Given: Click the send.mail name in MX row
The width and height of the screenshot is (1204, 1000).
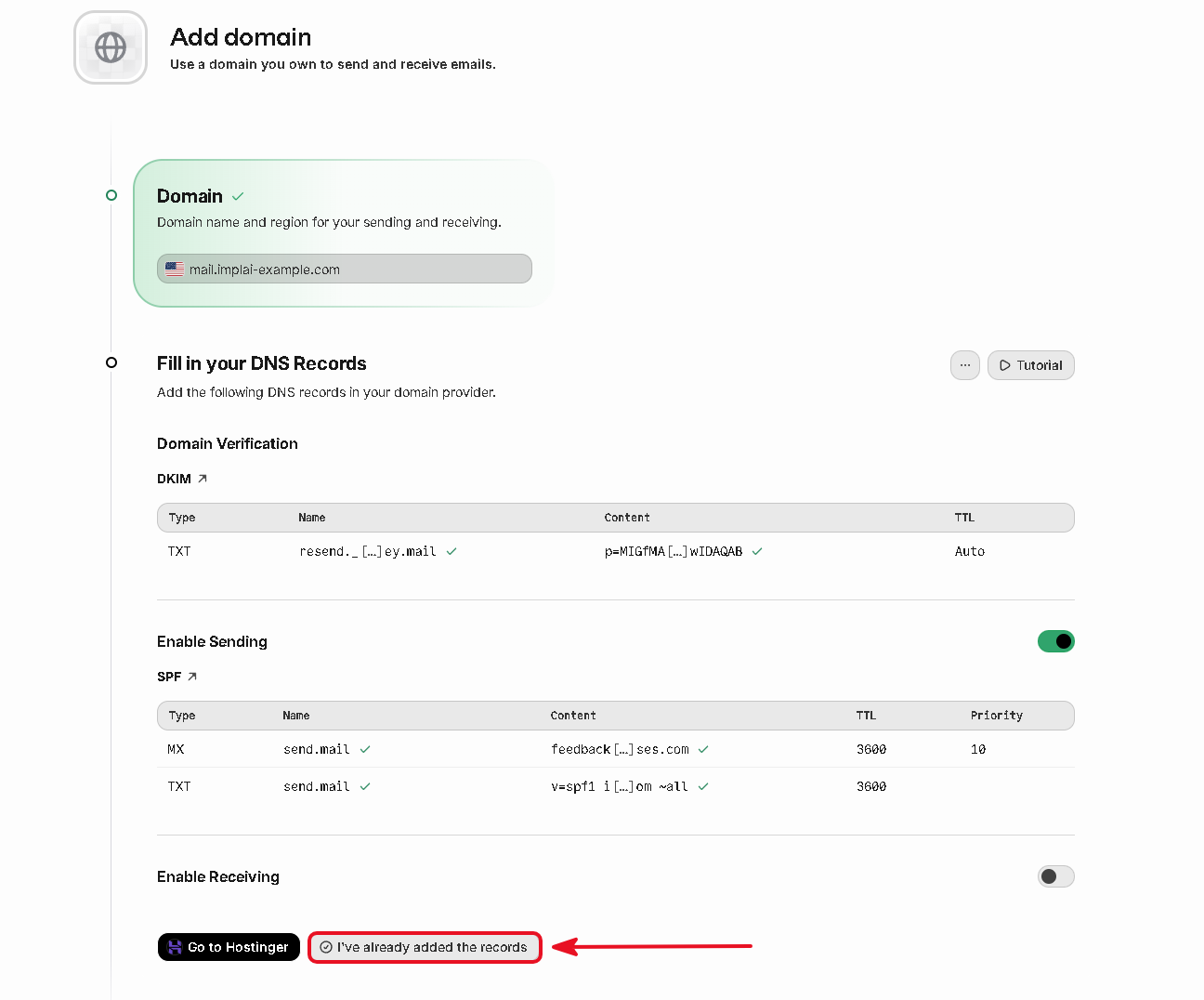Looking at the screenshot, I should pos(317,749).
